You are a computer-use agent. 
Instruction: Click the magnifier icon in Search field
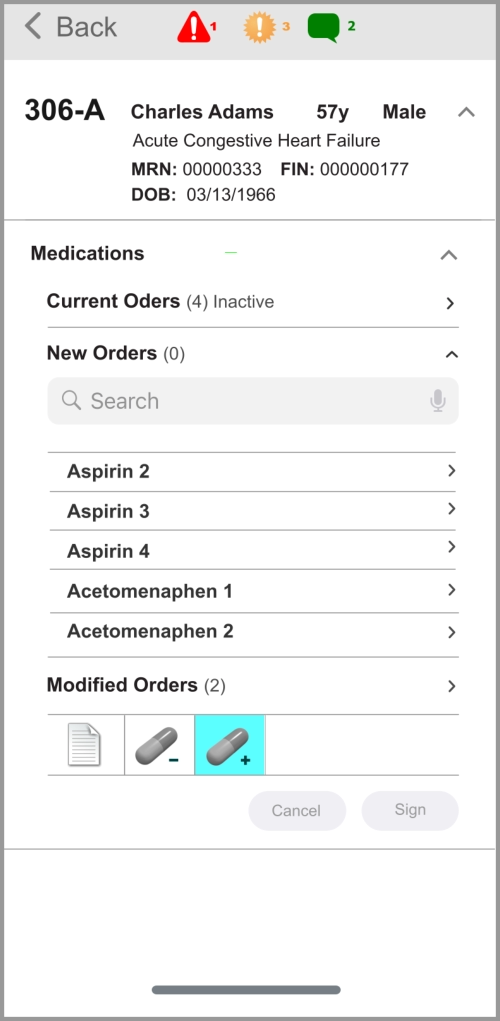(x=71, y=400)
